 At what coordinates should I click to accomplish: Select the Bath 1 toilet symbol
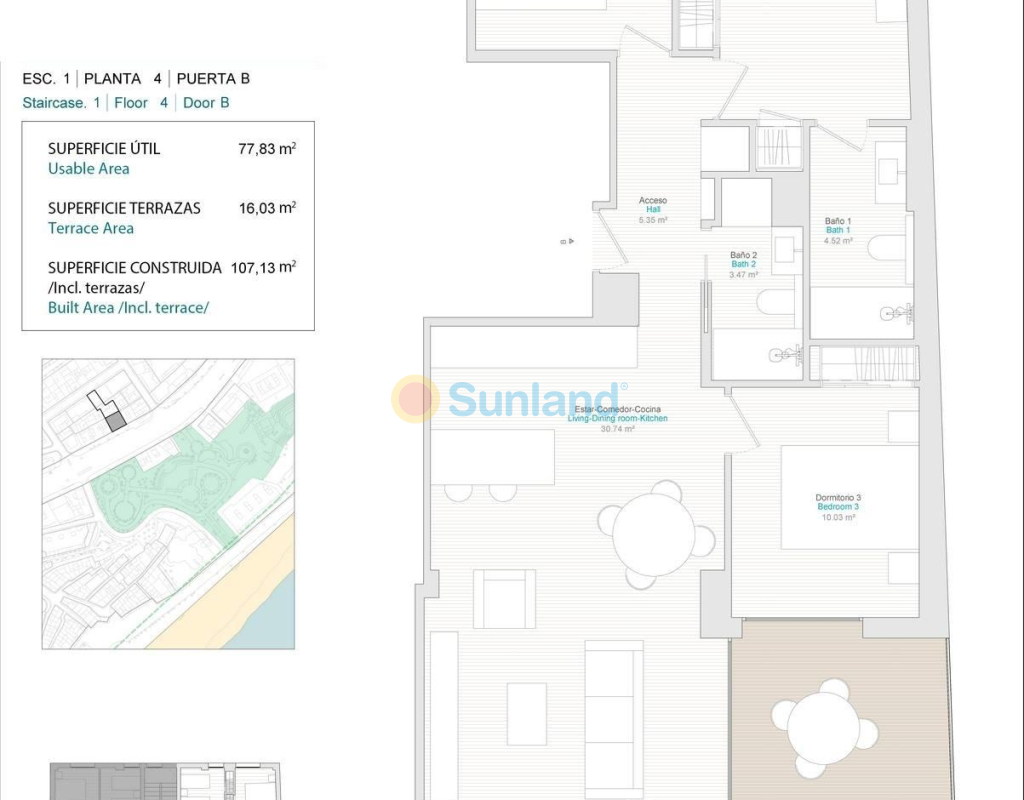(886, 247)
